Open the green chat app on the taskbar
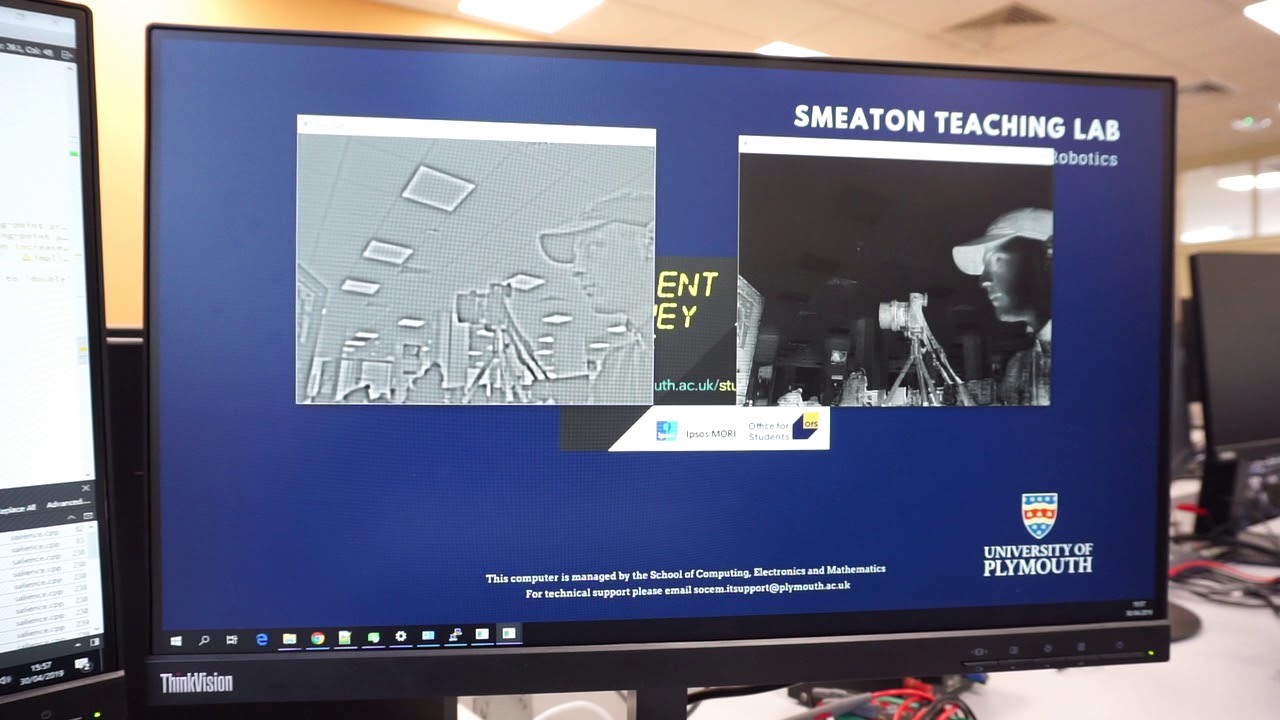Viewport: 1280px width, 720px height. coord(373,637)
